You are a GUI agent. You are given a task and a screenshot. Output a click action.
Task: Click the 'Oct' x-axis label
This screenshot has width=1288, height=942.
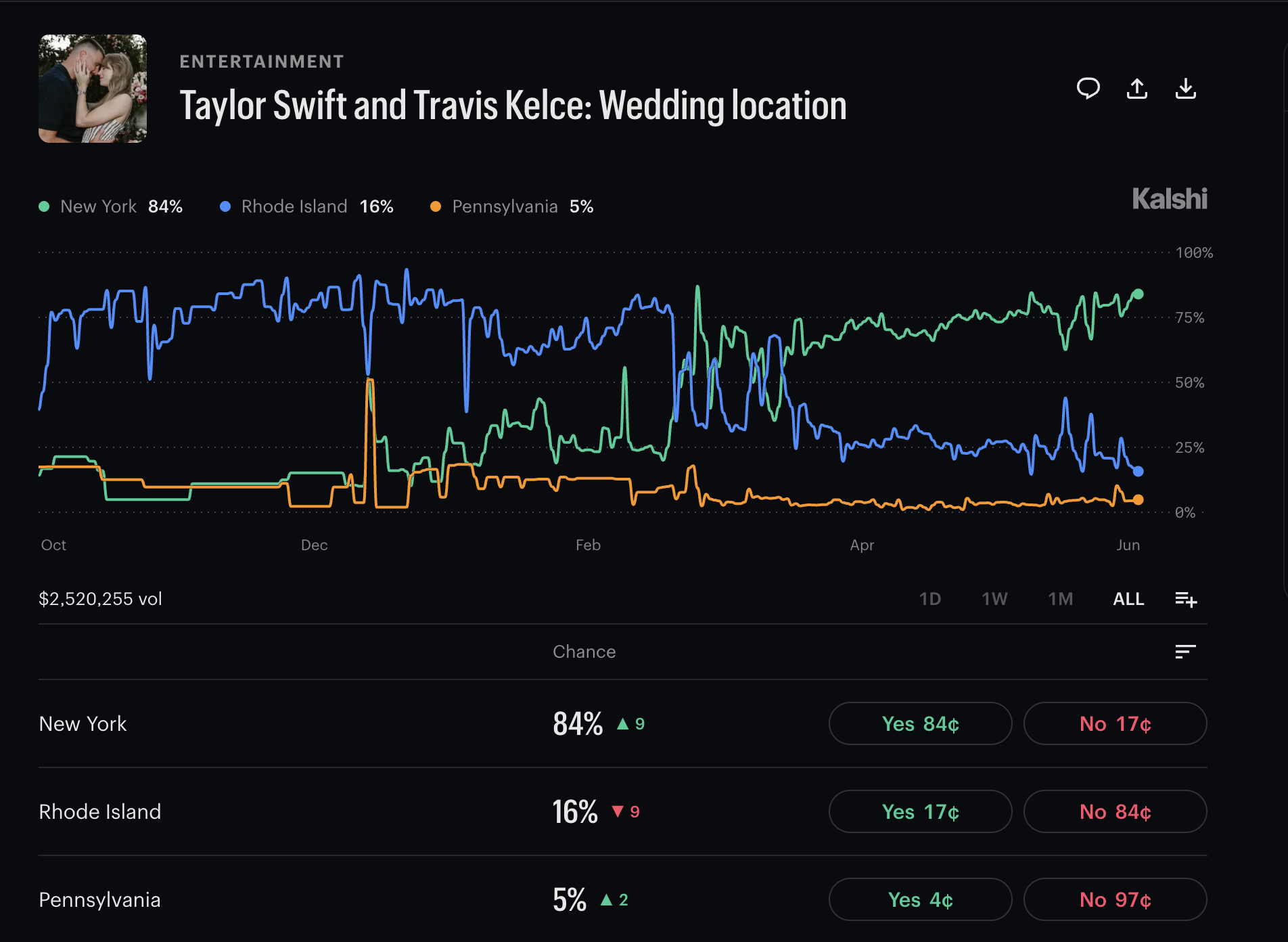click(x=53, y=545)
